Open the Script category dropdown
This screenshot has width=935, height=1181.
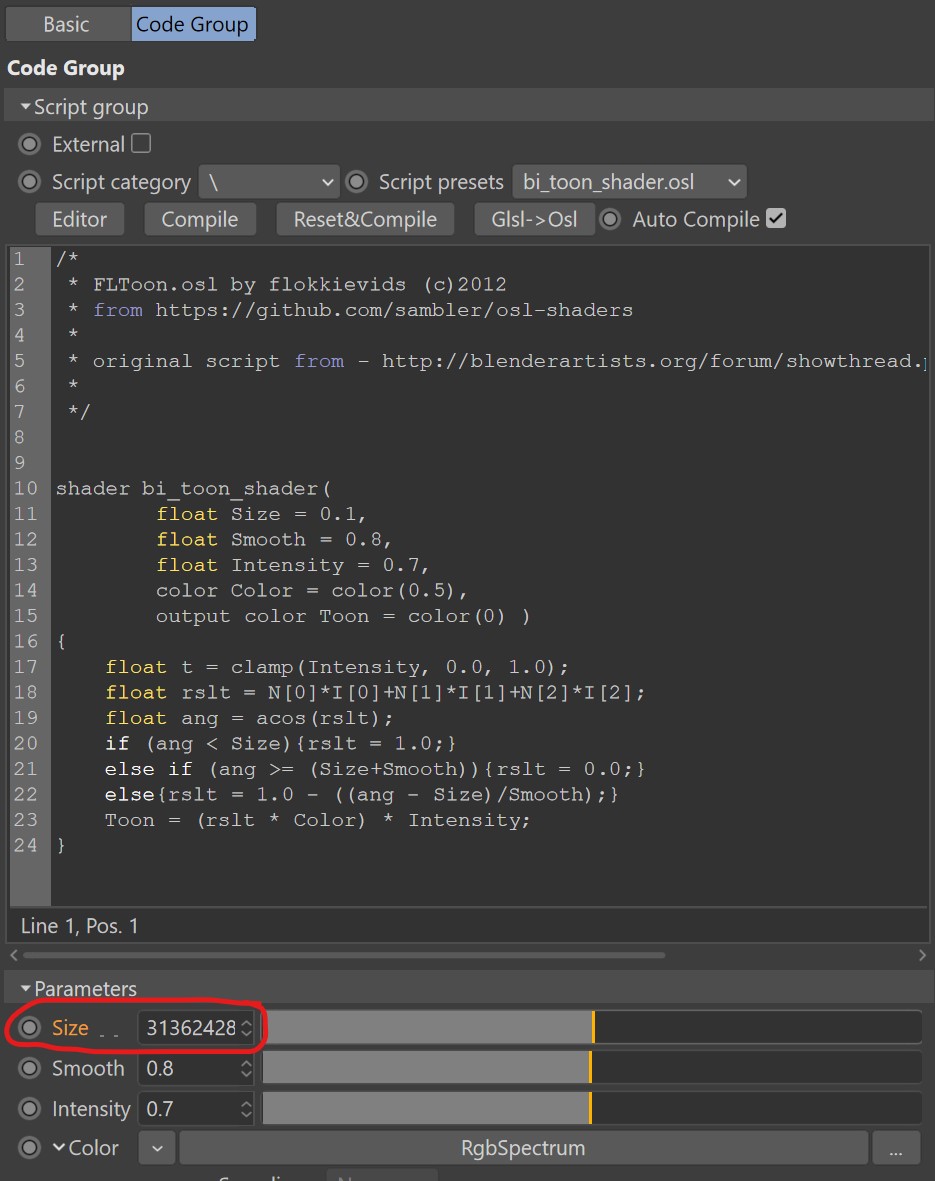point(269,182)
